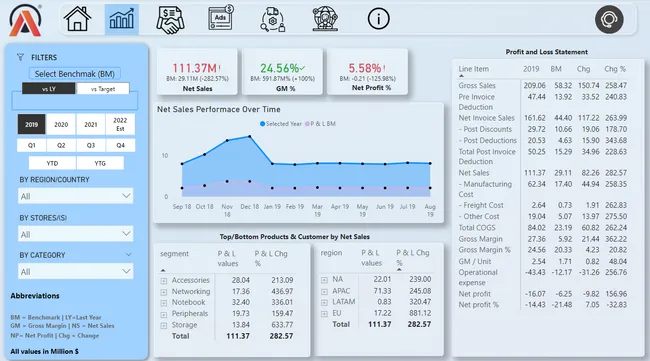Click the GM / Unit line item
The height and width of the screenshot is (361, 650).
tap(475, 262)
